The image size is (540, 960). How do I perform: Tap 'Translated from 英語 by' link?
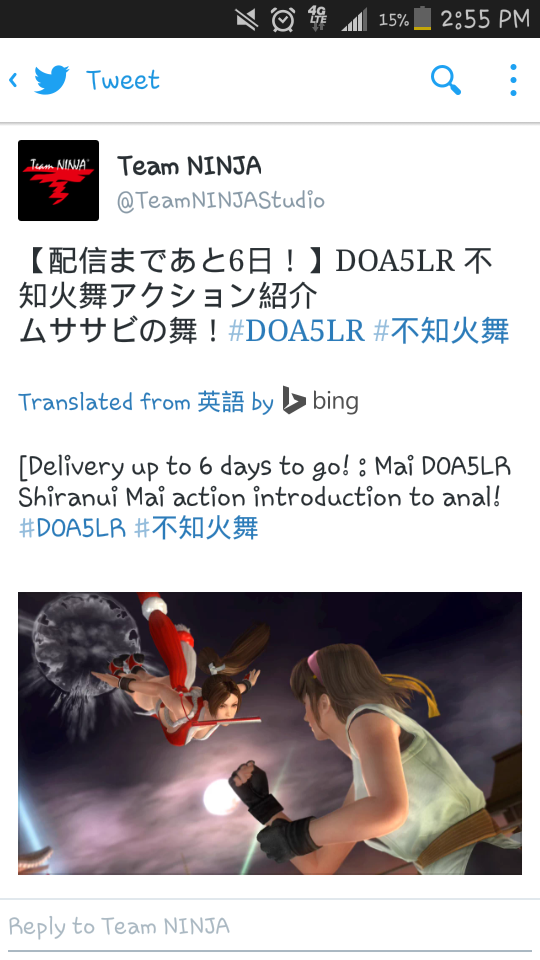146,402
